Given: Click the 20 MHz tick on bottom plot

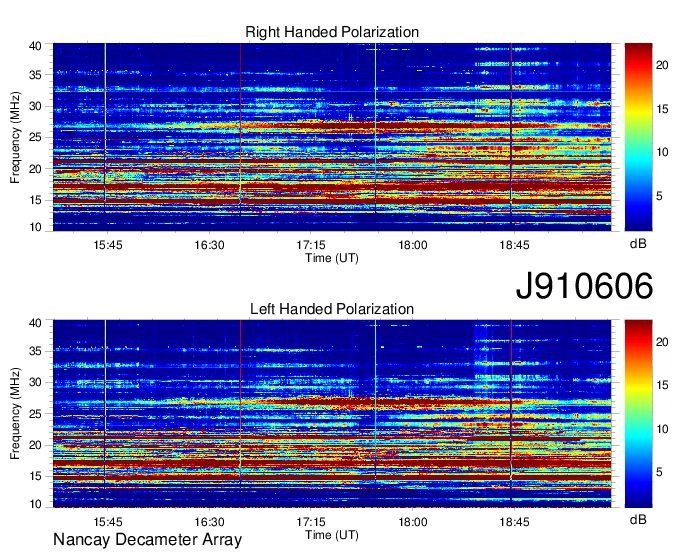Looking at the screenshot, I should pyautogui.click(x=36, y=445).
